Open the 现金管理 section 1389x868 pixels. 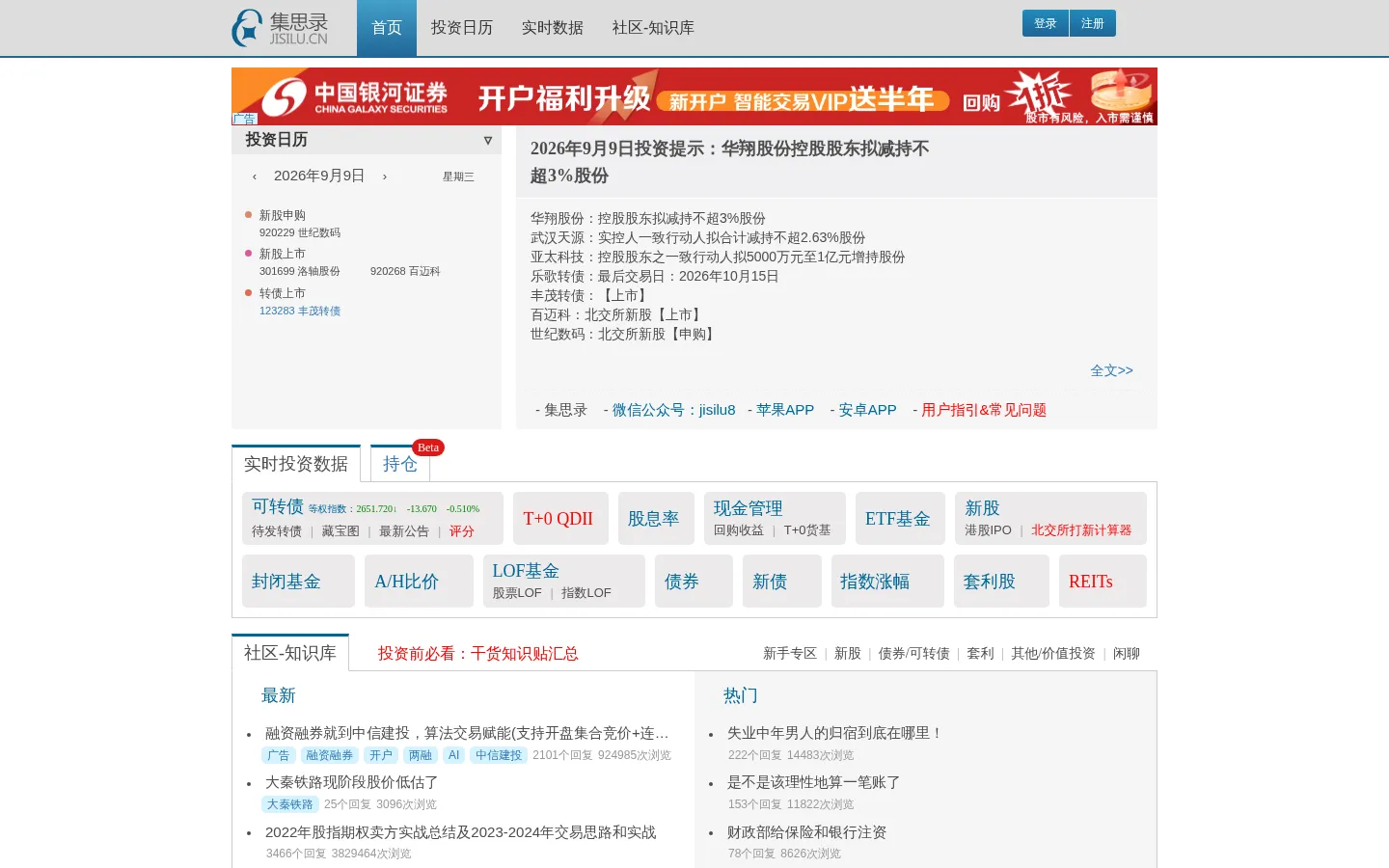[749, 508]
